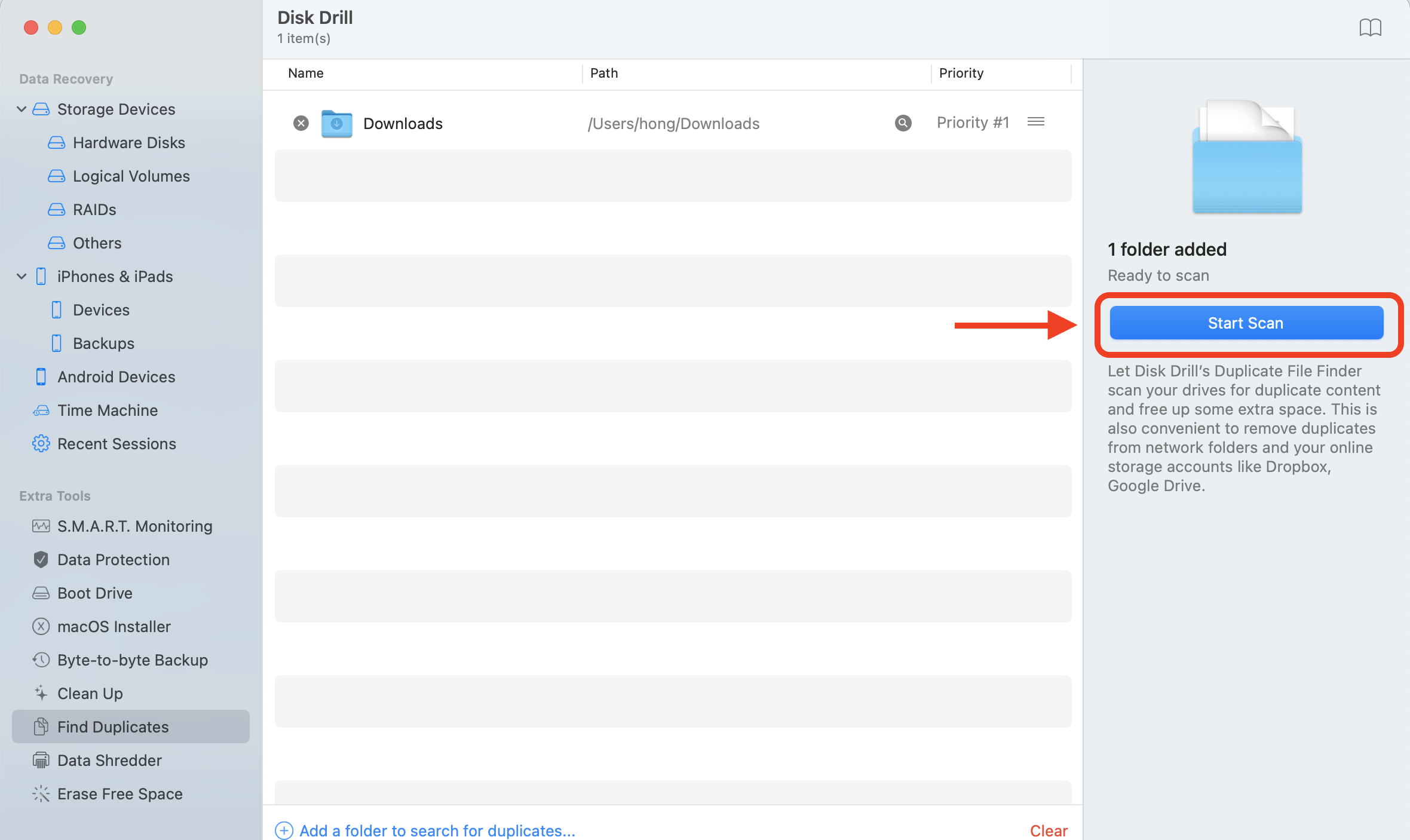Screen dimensions: 1410x840
Task: Click the Start Scan button
Action: [1246, 323]
